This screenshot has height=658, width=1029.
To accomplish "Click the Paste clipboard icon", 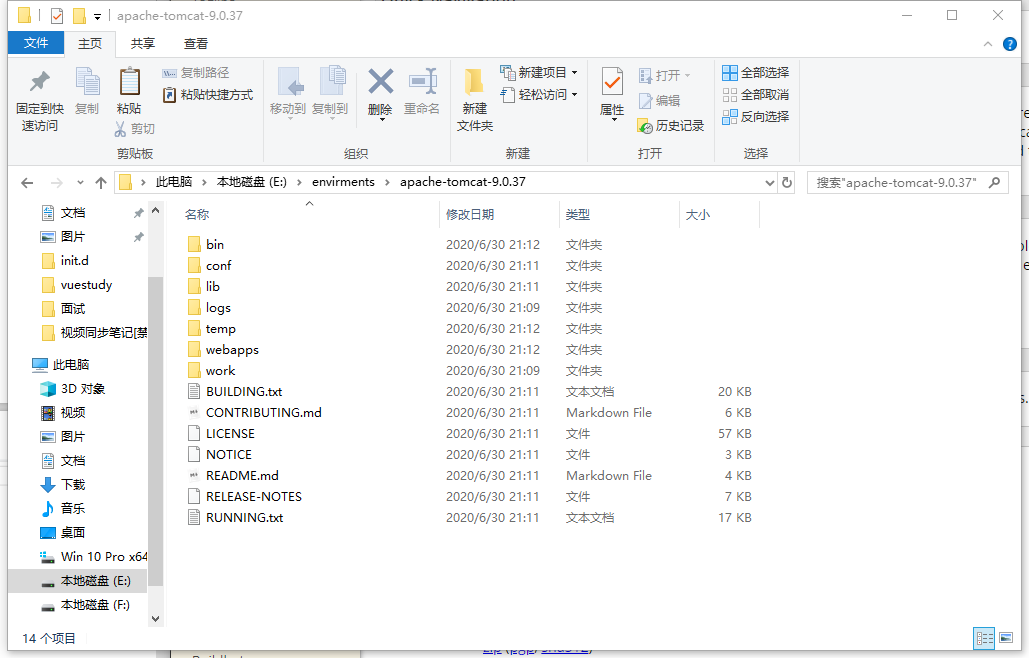I will (x=129, y=82).
